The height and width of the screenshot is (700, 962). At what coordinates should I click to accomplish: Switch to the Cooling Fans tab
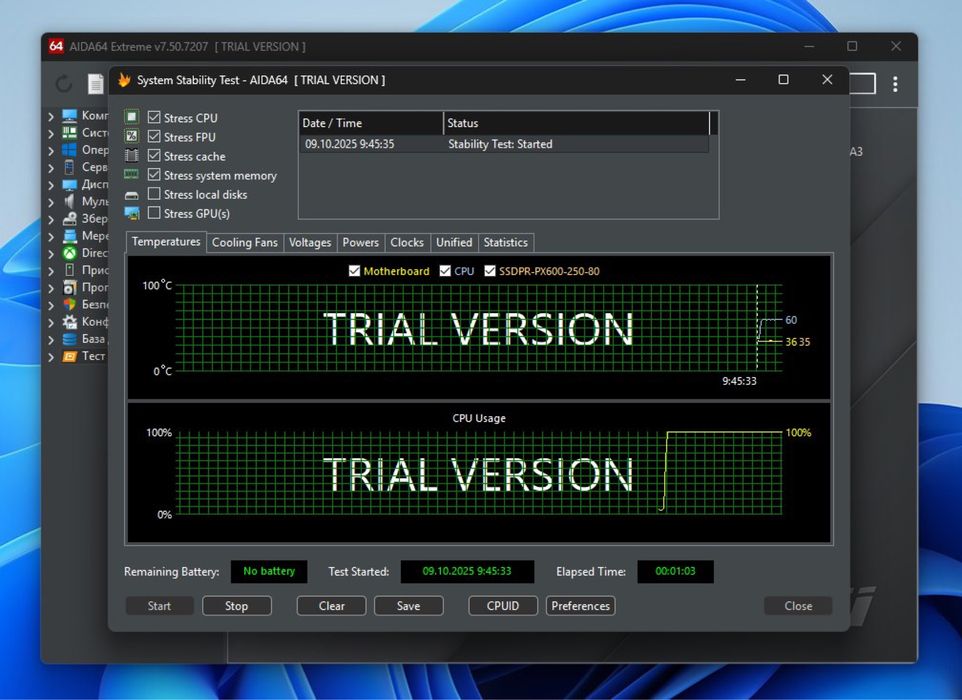click(x=245, y=242)
